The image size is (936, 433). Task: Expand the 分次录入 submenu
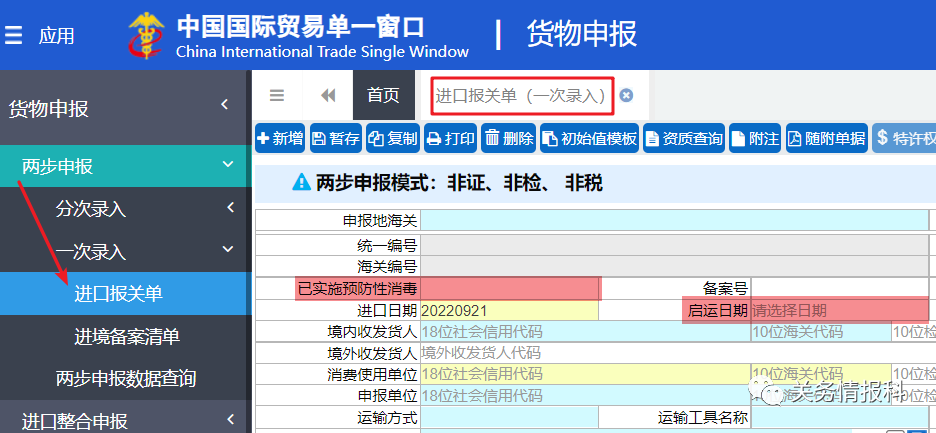[123, 208]
